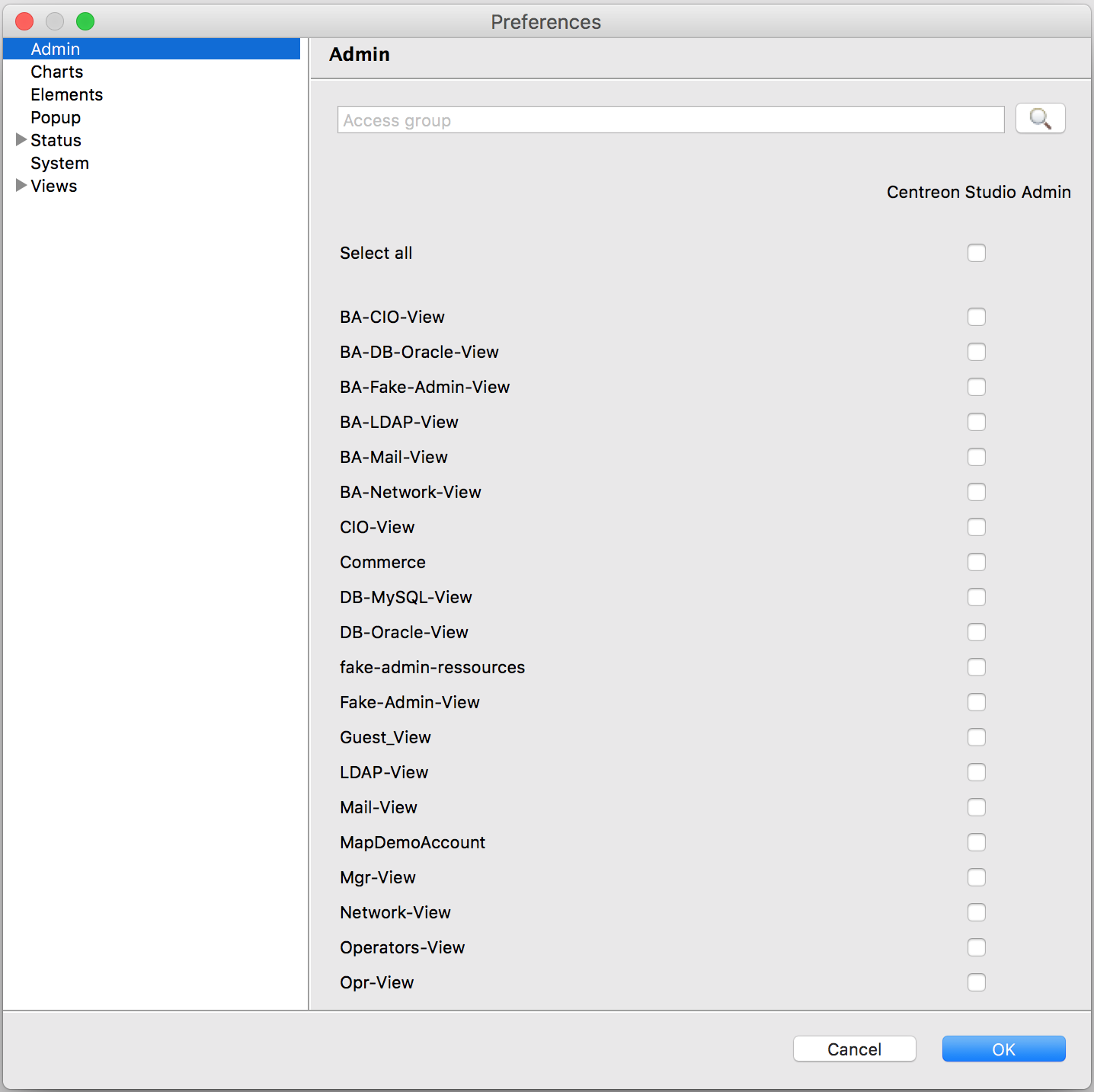Enable admin for MapDemoAccount
This screenshot has height=1092, width=1094.
[976, 842]
